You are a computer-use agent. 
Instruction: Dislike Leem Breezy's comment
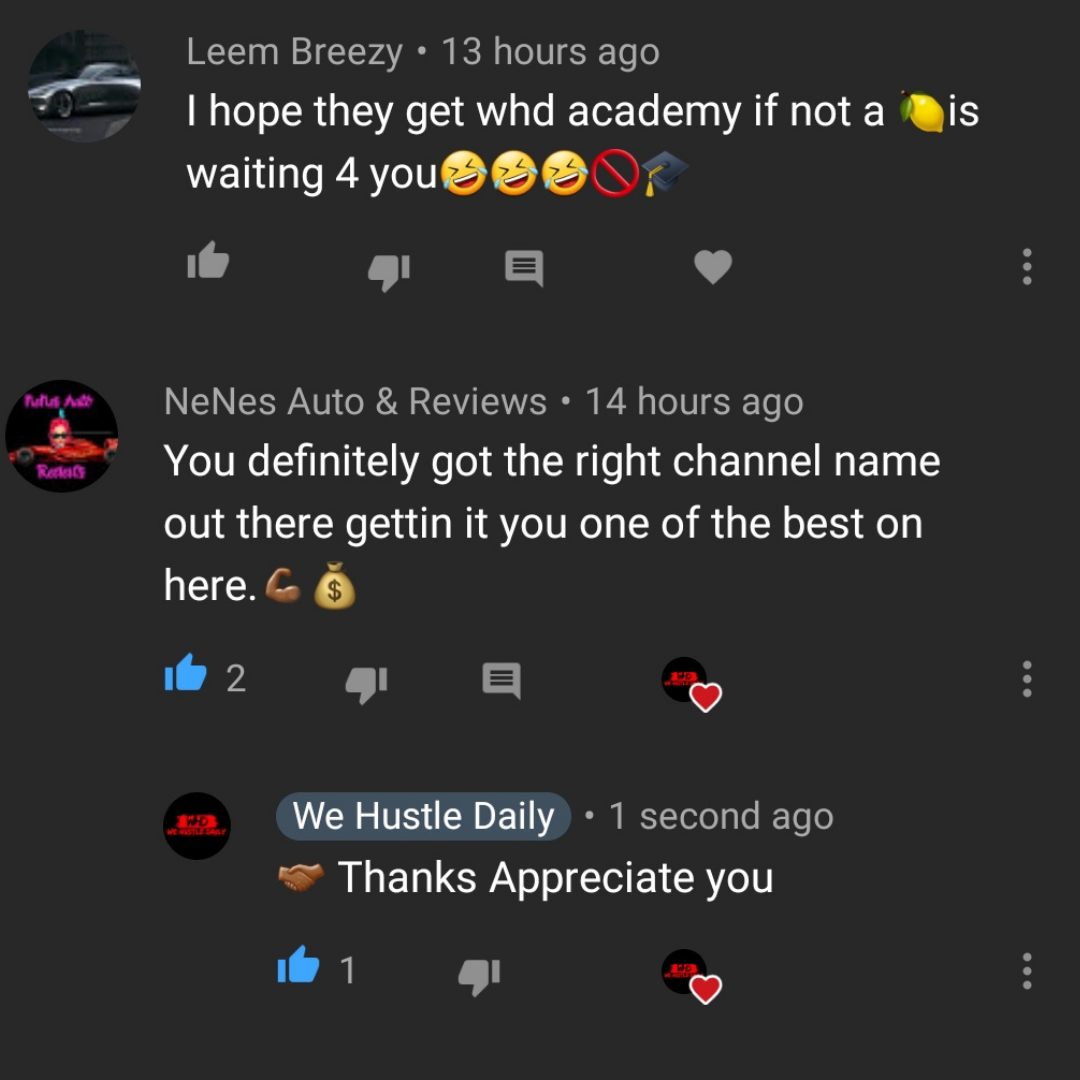(x=388, y=271)
